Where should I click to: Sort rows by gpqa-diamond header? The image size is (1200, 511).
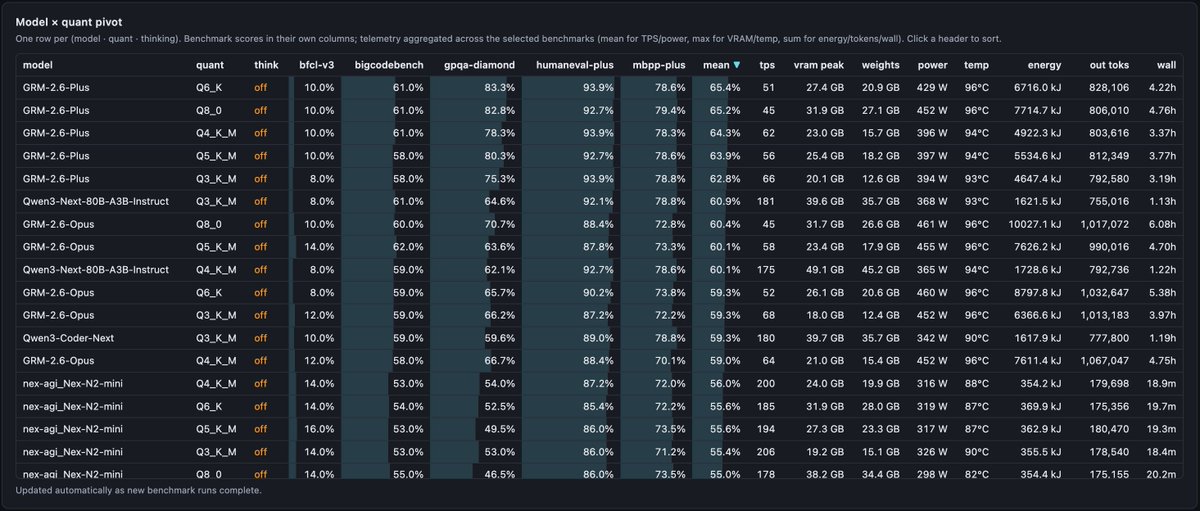coord(479,65)
